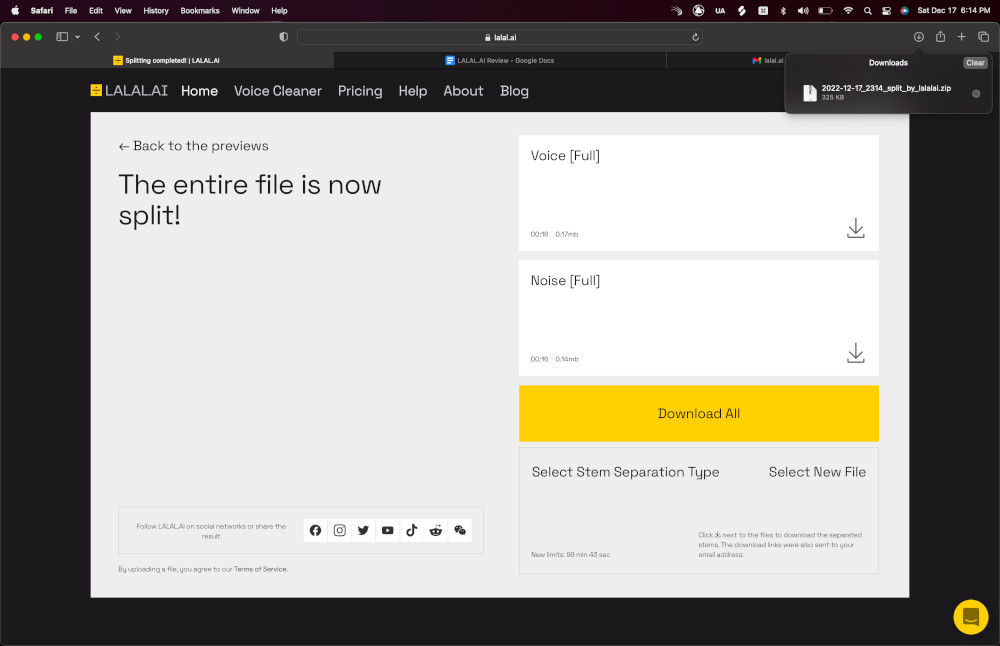The height and width of the screenshot is (646, 1000).
Task: Open Wi-Fi status menu
Action: point(848,11)
